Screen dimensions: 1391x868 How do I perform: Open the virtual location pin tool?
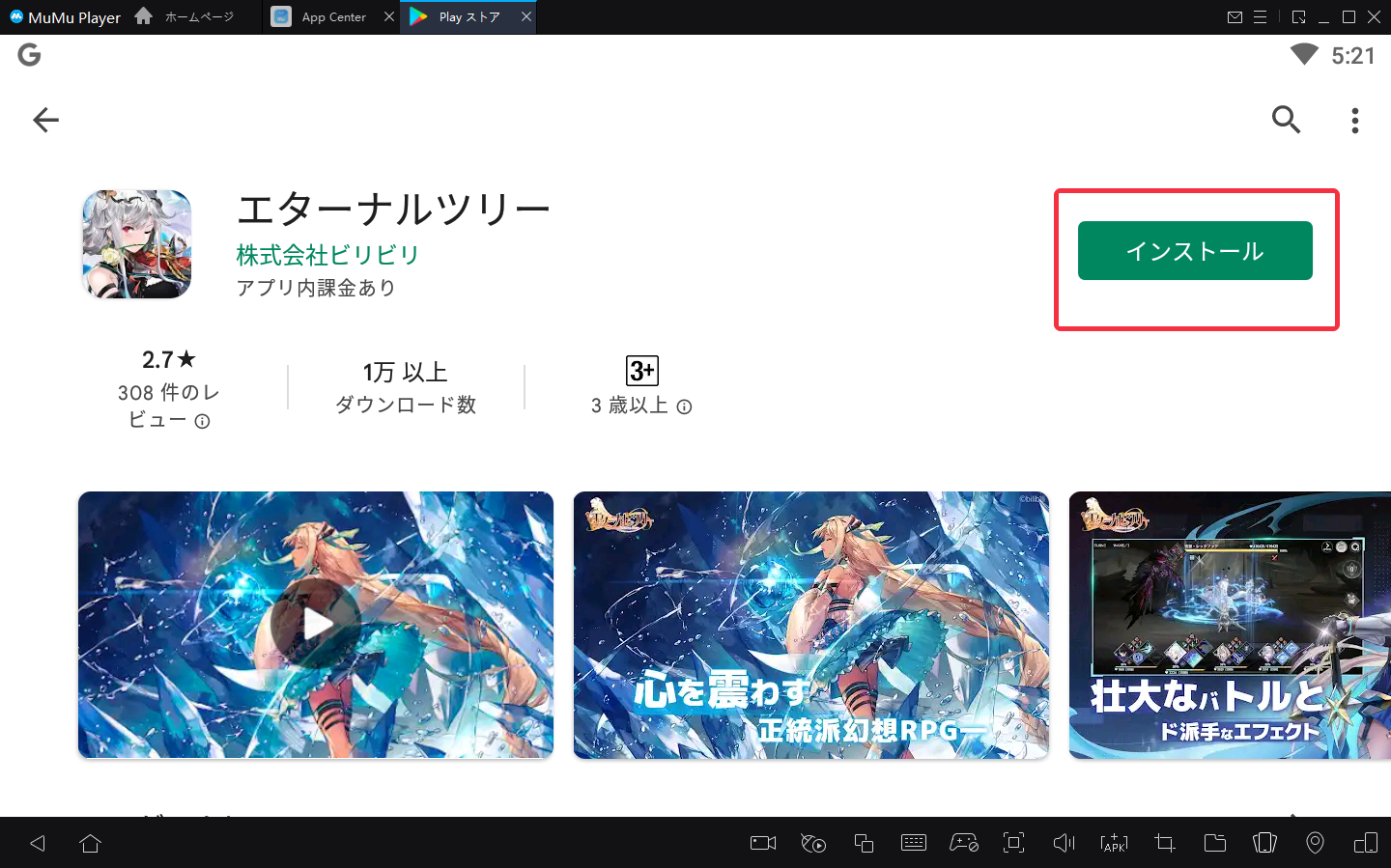1315,843
